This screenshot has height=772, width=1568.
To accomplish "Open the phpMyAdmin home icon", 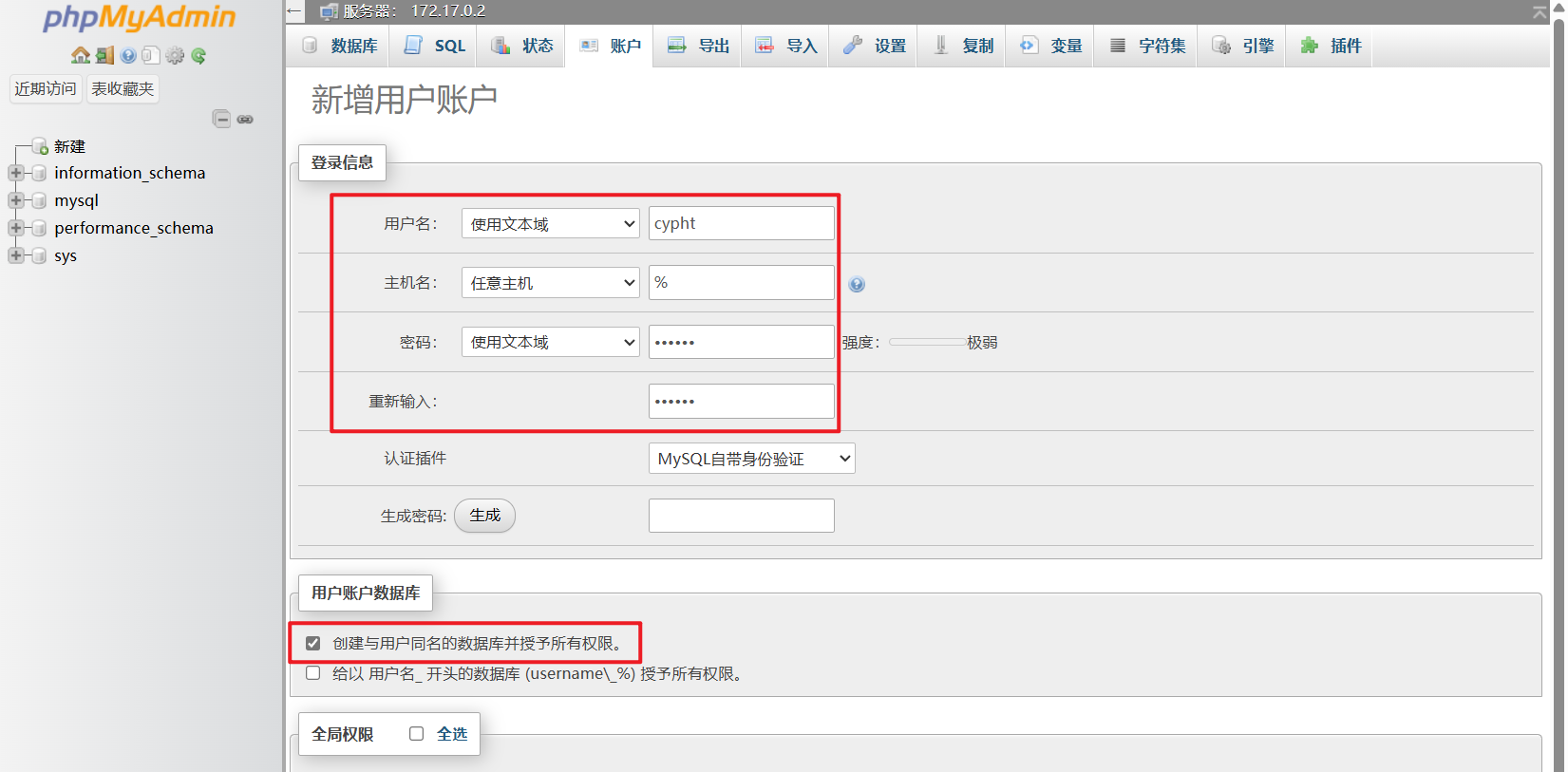I will click(x=81, y=56).
